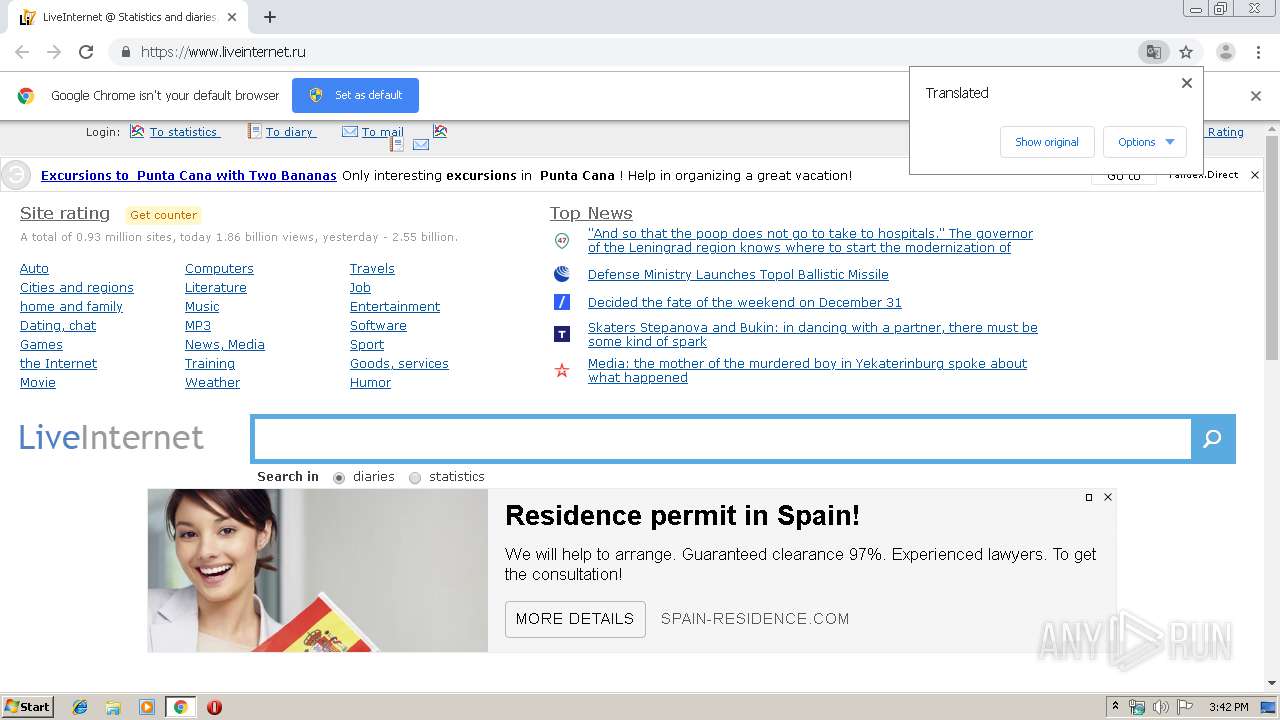The image size is (1280, 720).
Task: Click the round arrow icon left of excursions ad
Action: [x=16, y=175]
